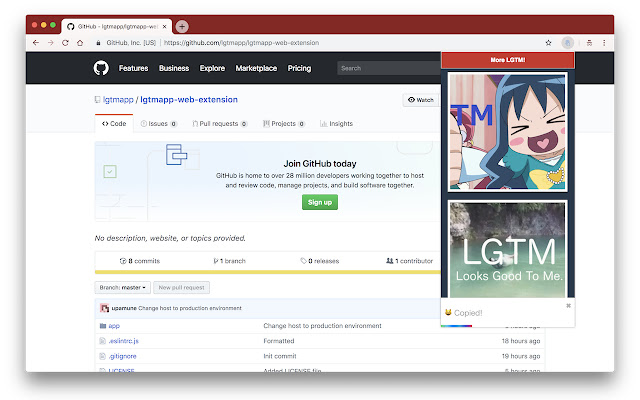Open Features in GitHub header

coord(133,68)
